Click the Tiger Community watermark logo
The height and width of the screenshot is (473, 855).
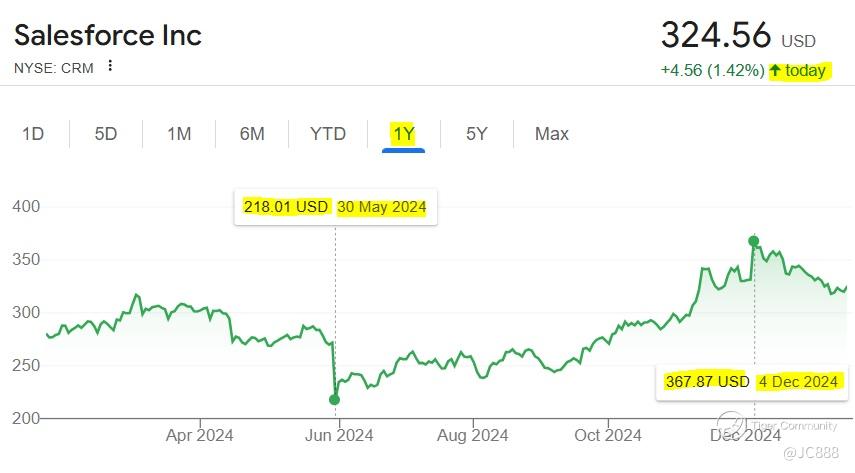pyautogui.click(x=732, y=424)
